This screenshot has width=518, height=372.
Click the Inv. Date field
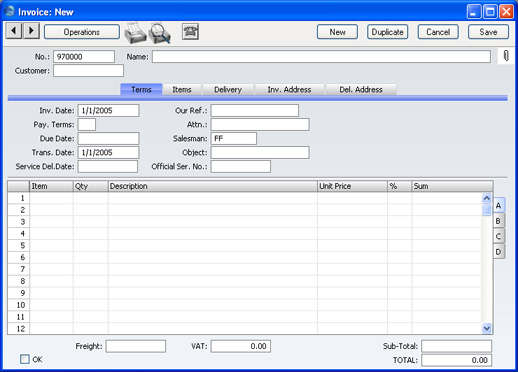click(x=108, y=110)
